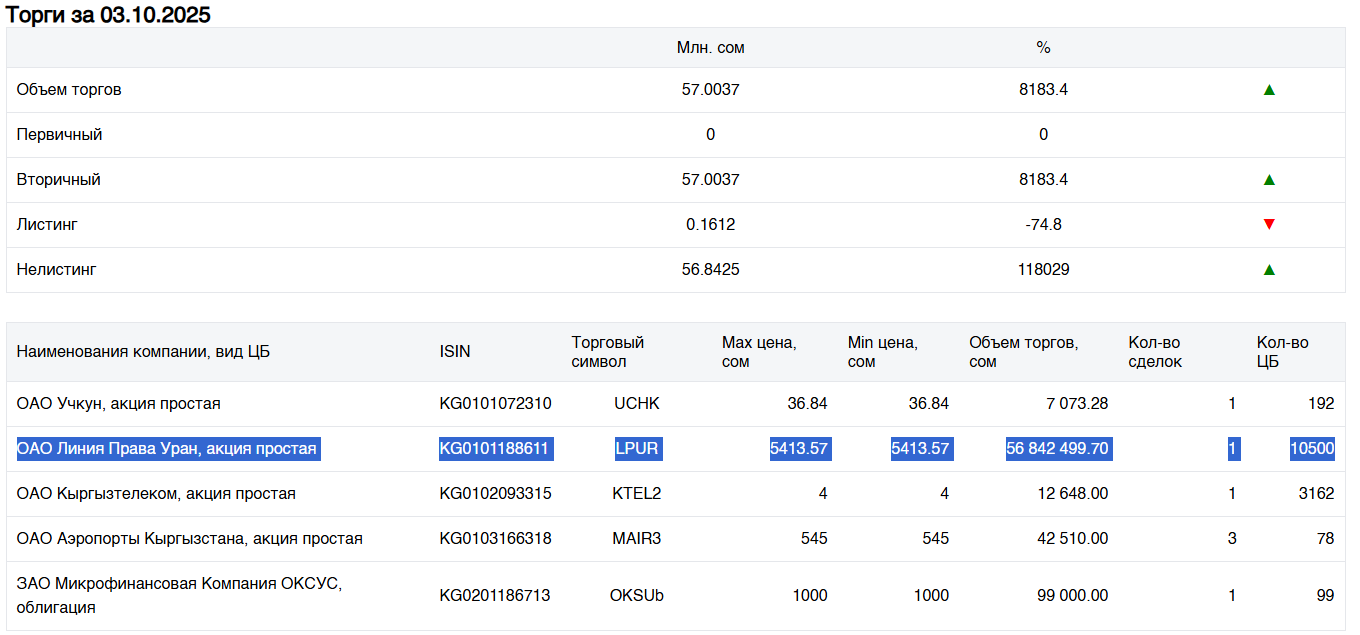Image resolution: width=1360 pixels, height=635 pixels.
Task: Click green up arrow in Объем торгов row
Action: click(x=1269, y=90)
